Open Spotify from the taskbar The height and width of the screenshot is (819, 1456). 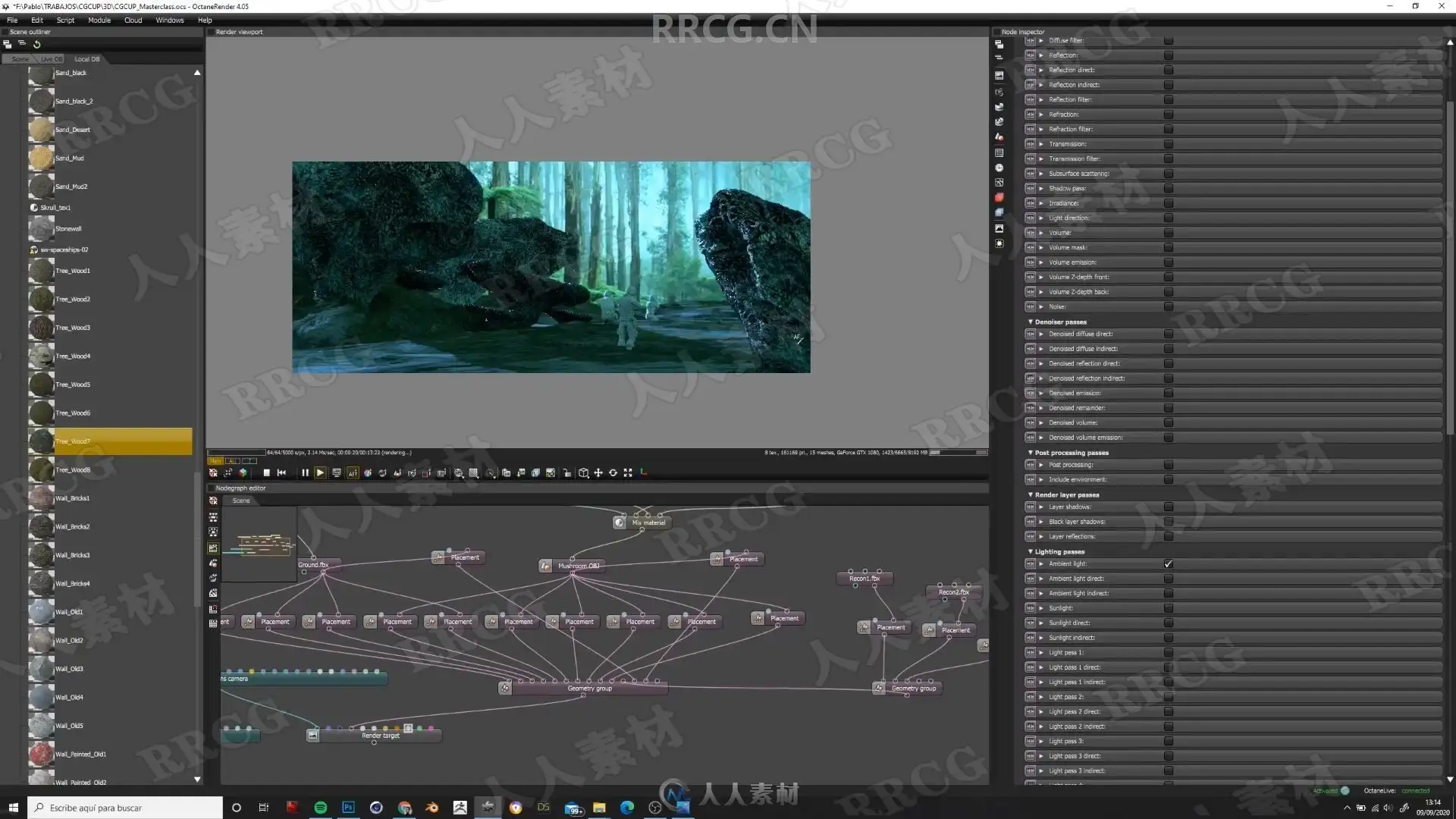point(320,808)
